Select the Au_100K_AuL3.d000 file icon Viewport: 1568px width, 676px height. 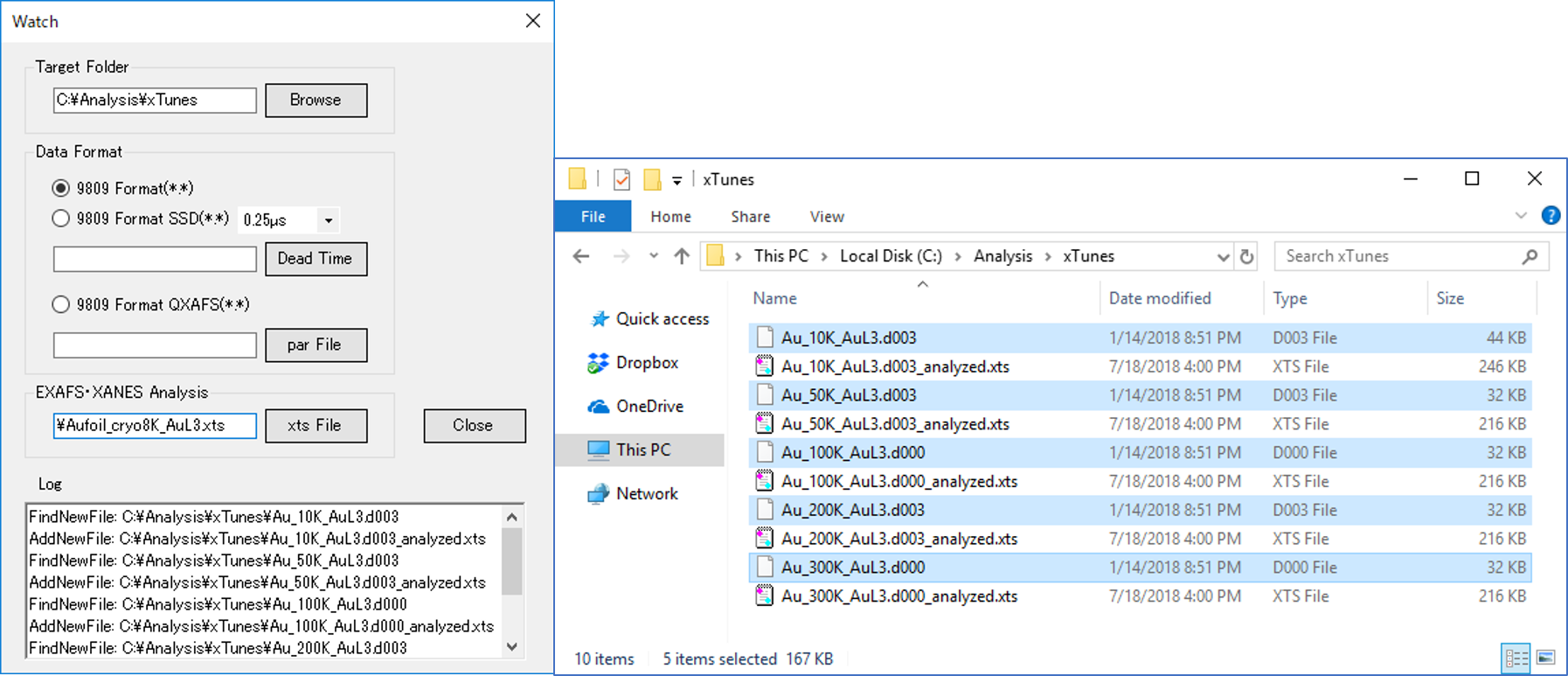765,452
